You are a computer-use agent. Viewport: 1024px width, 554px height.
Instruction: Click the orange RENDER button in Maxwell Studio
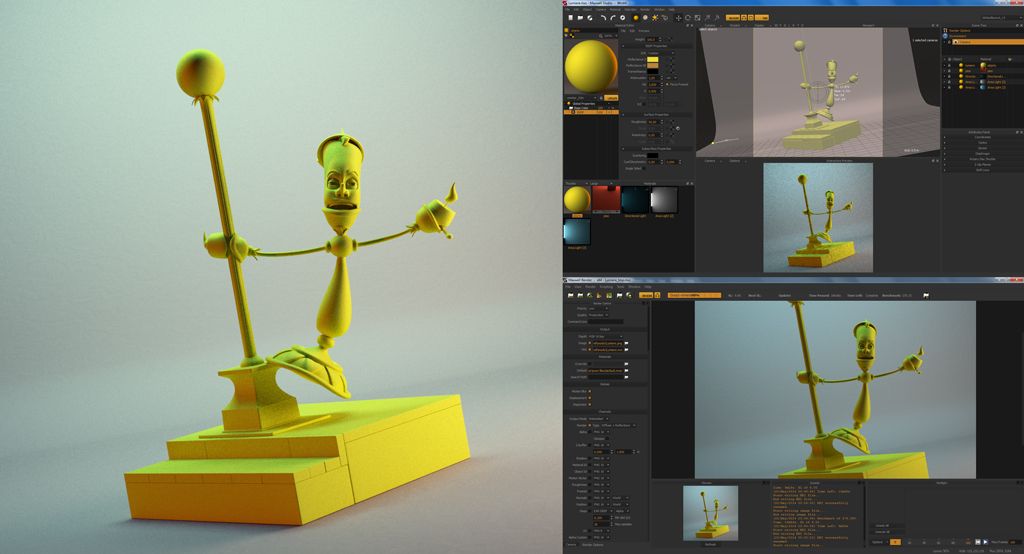[733, 18]
